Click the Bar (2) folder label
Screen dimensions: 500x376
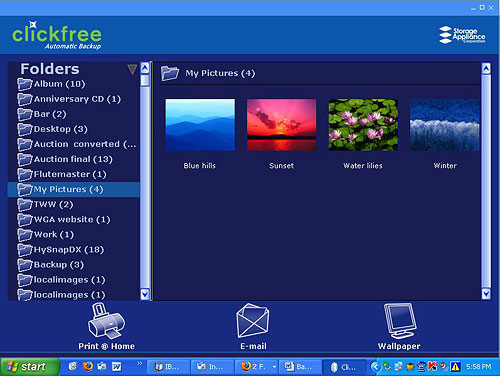pos(50,114)
